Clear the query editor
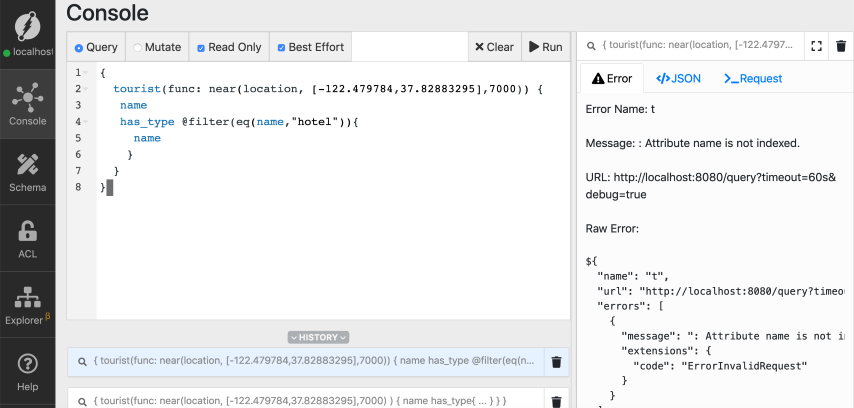The height and width of the screenshot is (408, 854). coord(494,47)
